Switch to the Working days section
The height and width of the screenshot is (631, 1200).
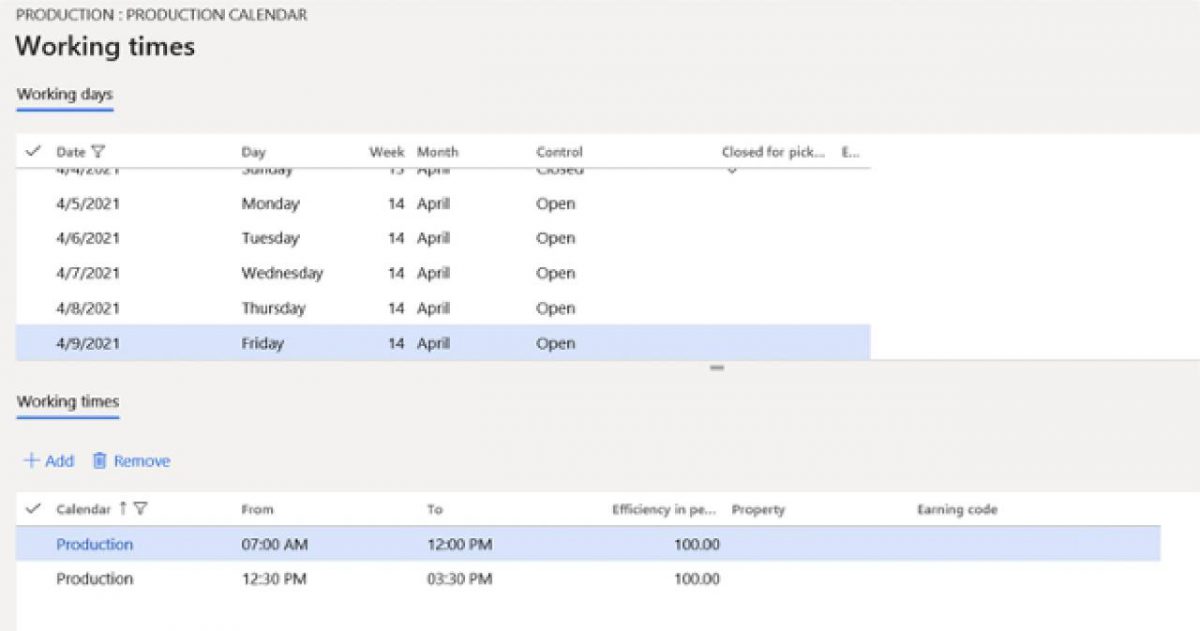point(64,95)
